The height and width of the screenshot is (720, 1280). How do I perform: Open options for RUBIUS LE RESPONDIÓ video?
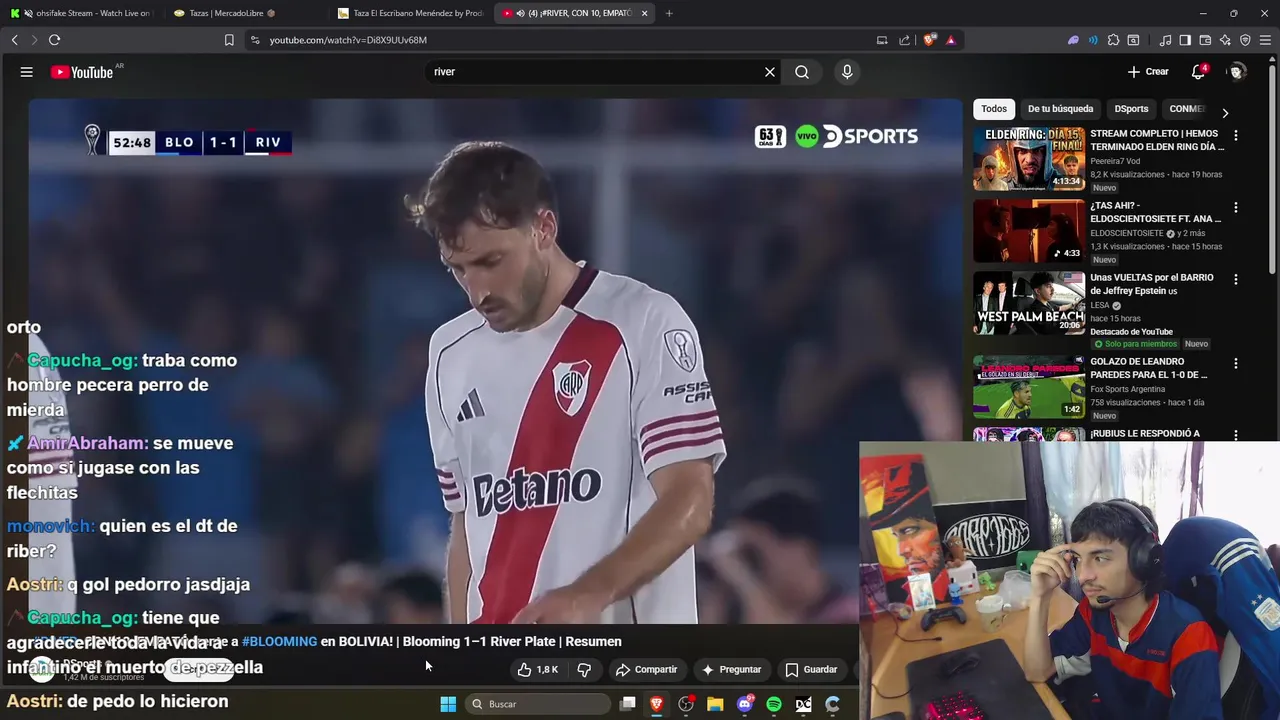(x=1236, y=435)
